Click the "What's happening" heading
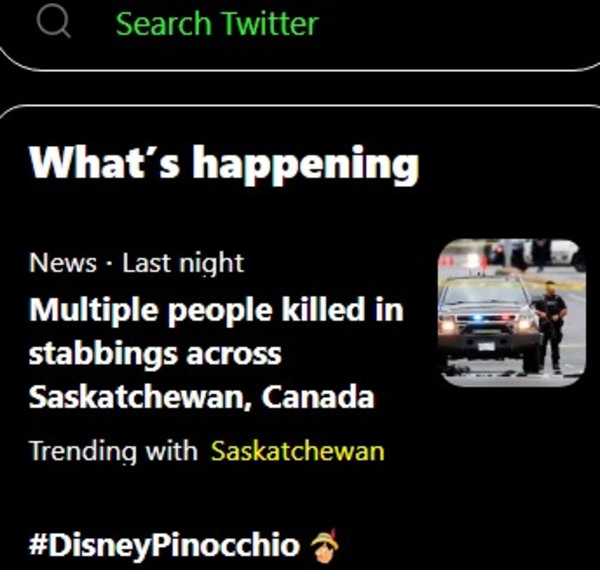The width and height of the screenshot is (600, 570). point(224,162)
